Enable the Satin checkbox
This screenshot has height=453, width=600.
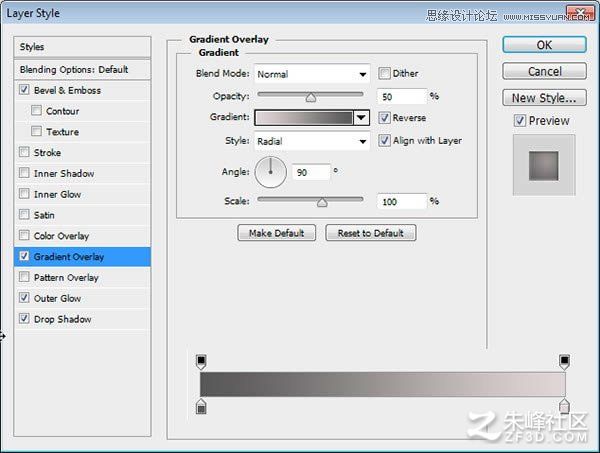[x=24, y=214]
